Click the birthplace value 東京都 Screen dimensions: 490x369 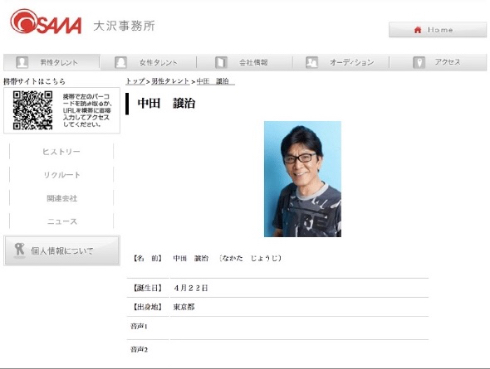(184, 307)
